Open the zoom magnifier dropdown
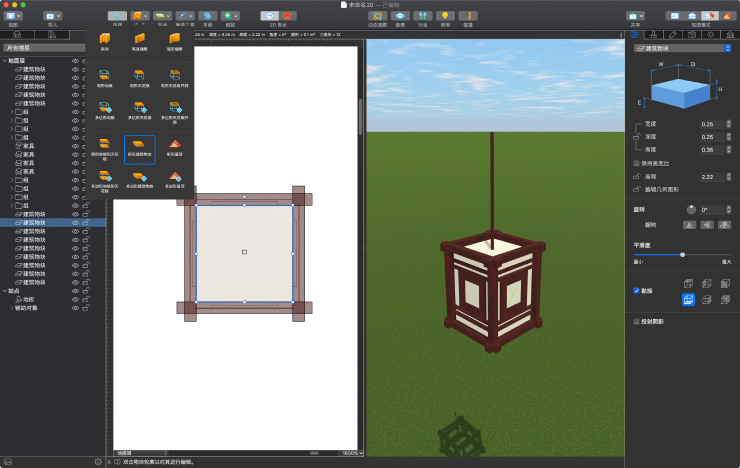This screenshot has width=740, height=468. (230, 16)
